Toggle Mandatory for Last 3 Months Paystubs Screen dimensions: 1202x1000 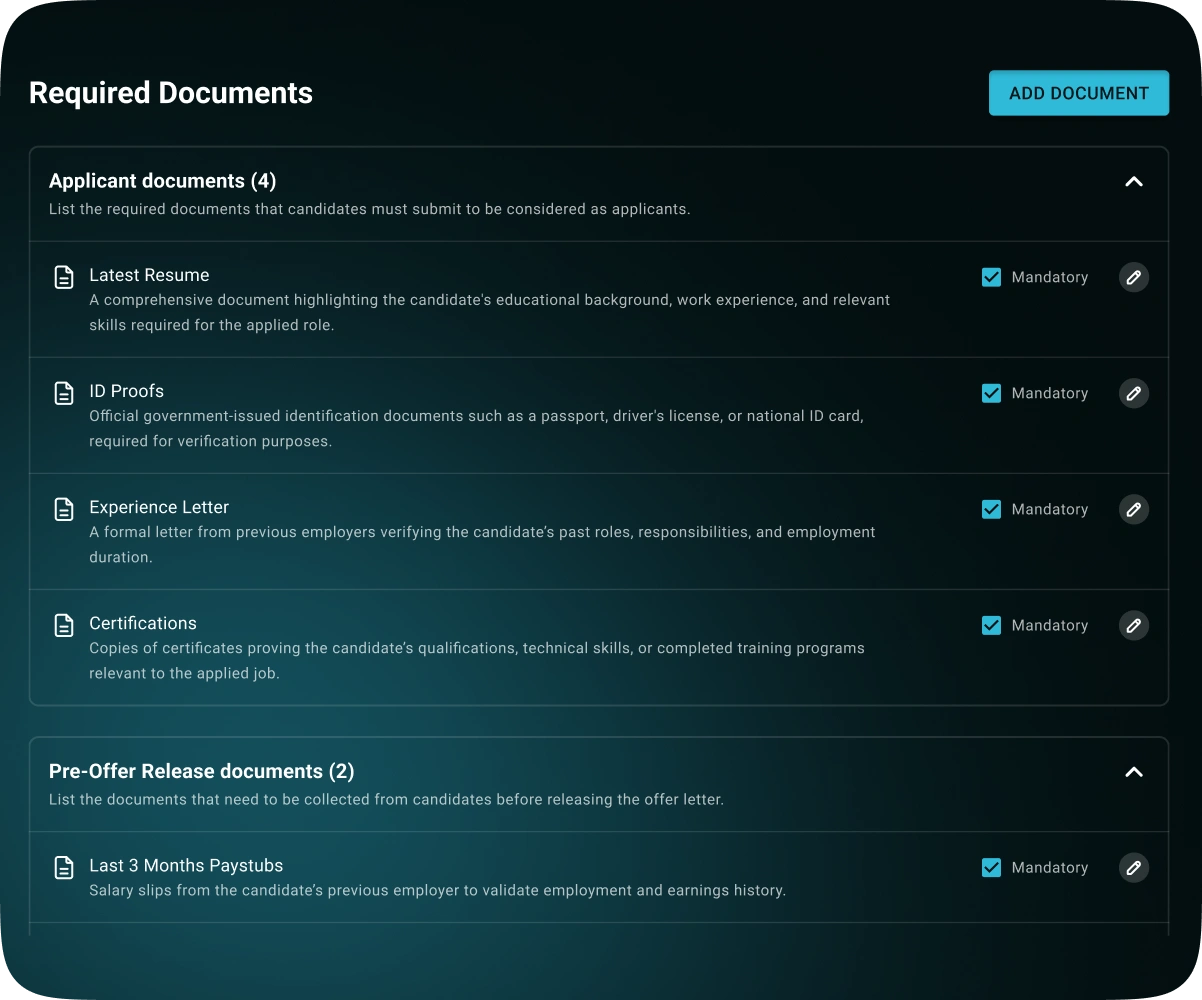coord(991,867)
